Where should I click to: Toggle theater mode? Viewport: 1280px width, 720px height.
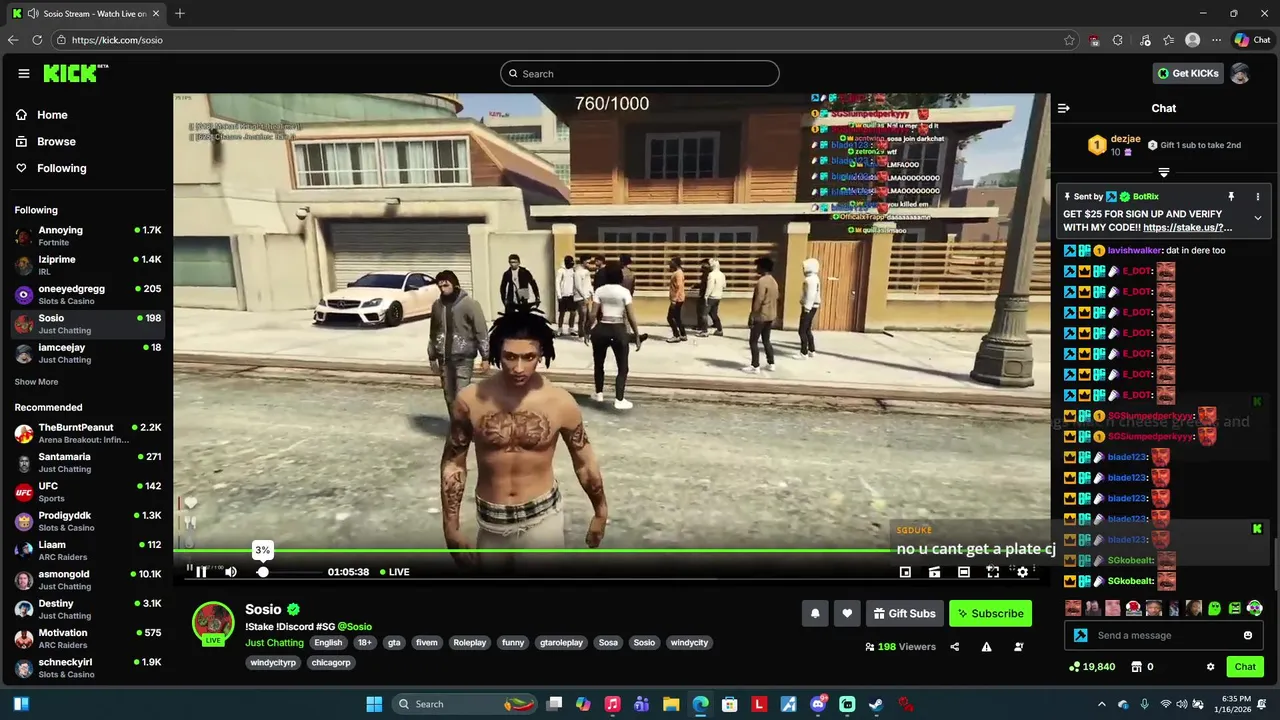pyautogui.click(x=963, y=572)
